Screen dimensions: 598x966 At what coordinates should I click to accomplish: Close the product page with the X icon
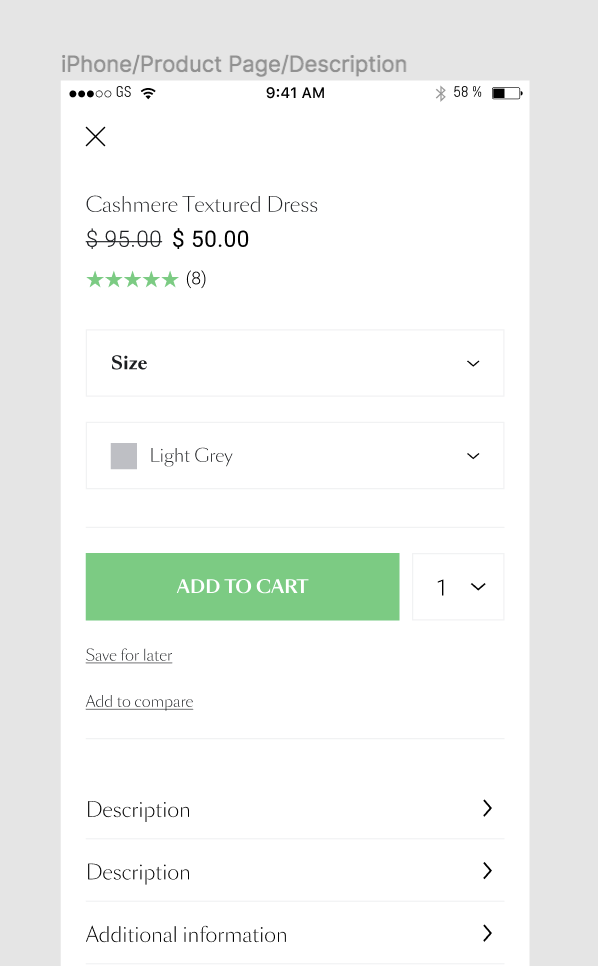tap(95, 136)
